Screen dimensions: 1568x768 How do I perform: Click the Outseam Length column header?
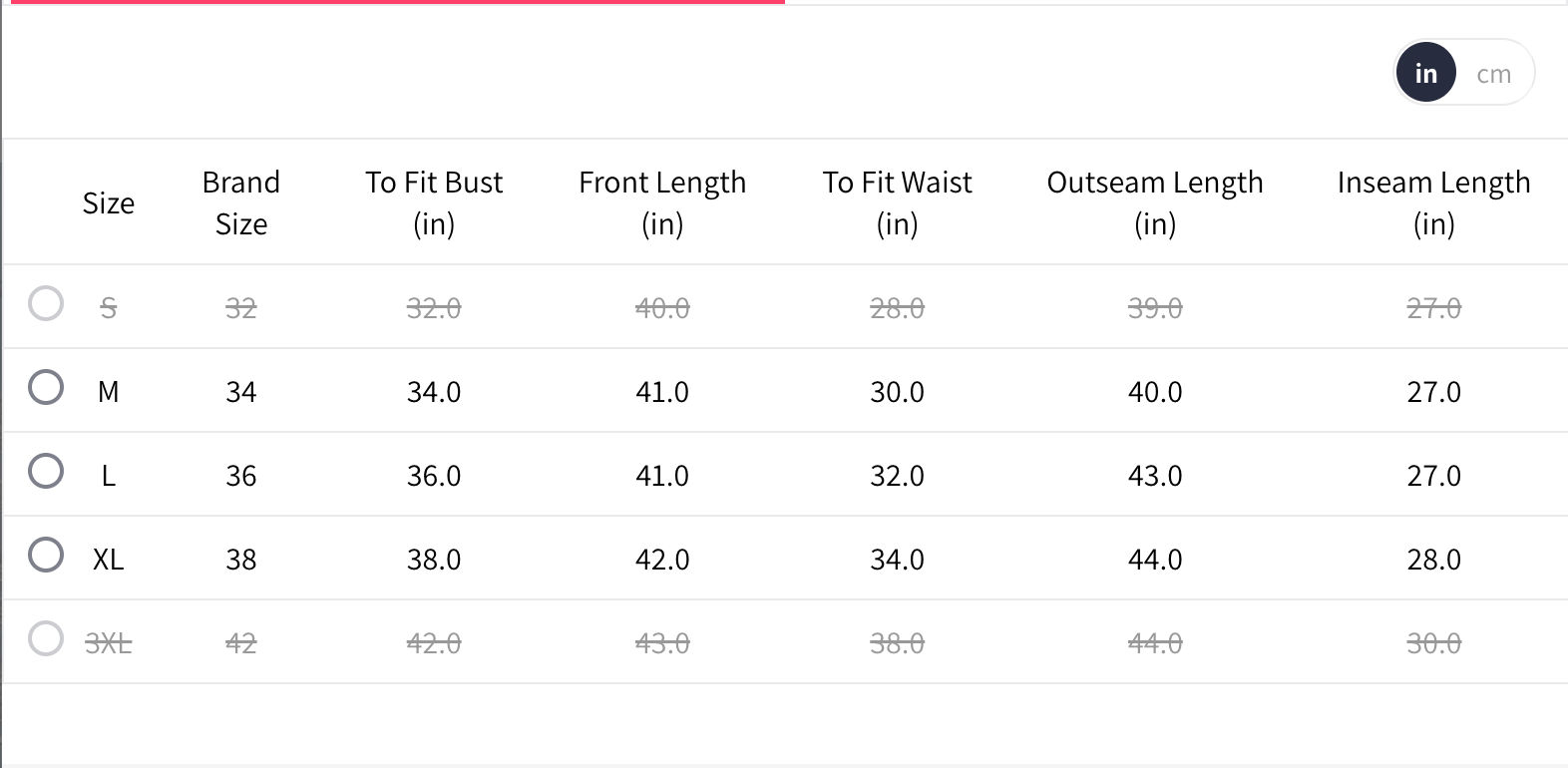tap(1155, 202)
